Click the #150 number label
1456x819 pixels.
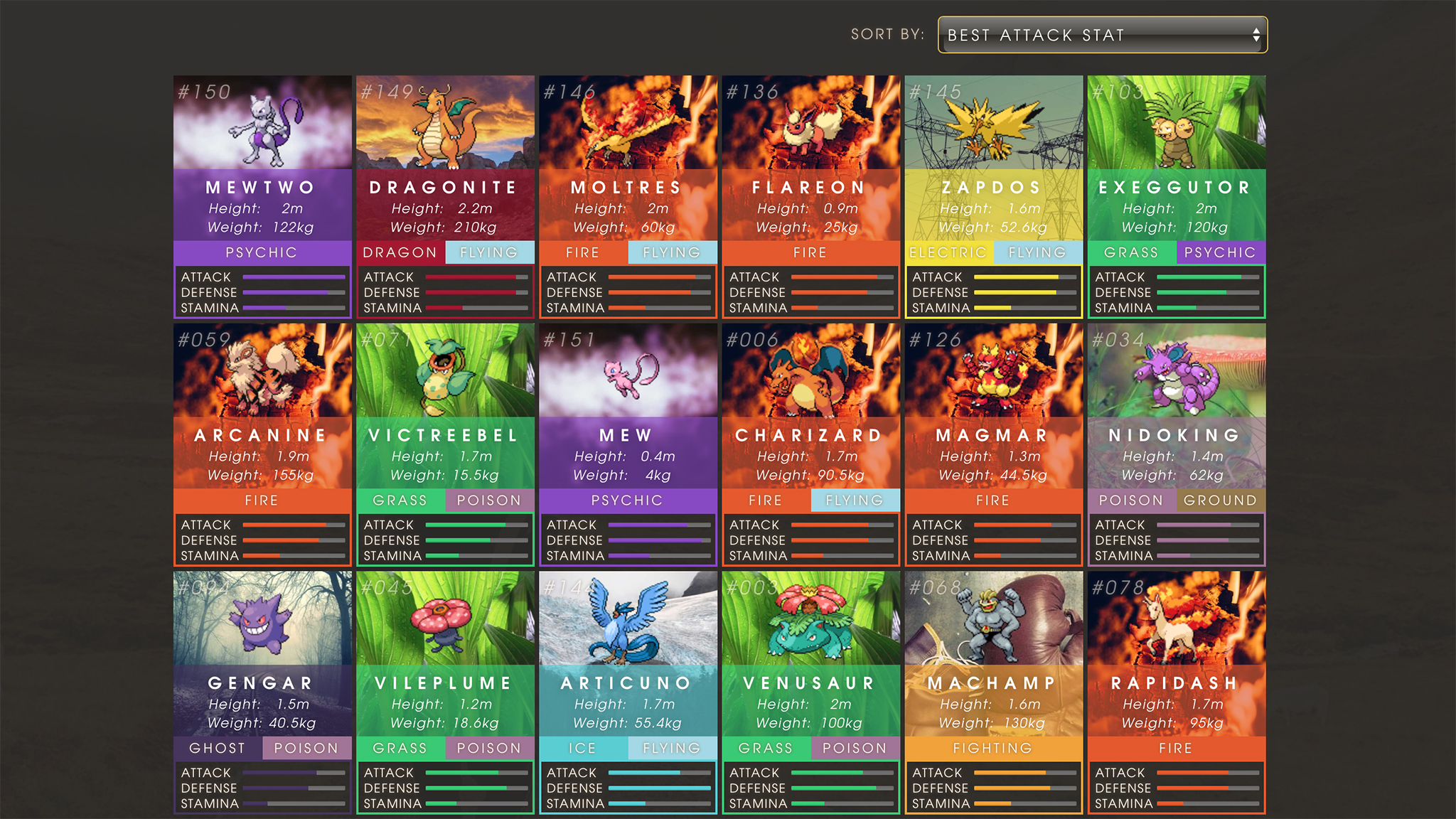tap(205, 92)
